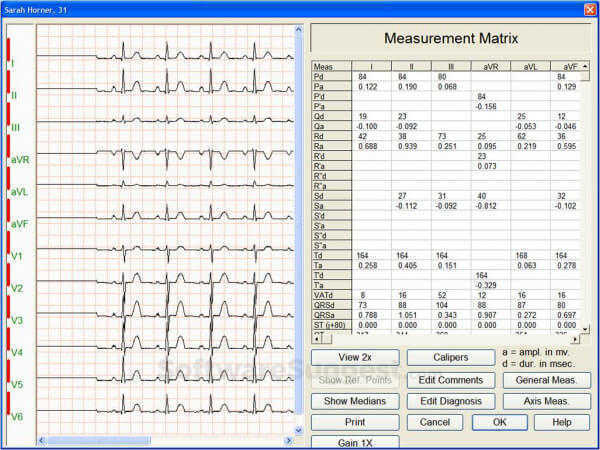This screenshot has width=600, height=450.
Task: Click the Gain 1X button
Action: (355, 442)
